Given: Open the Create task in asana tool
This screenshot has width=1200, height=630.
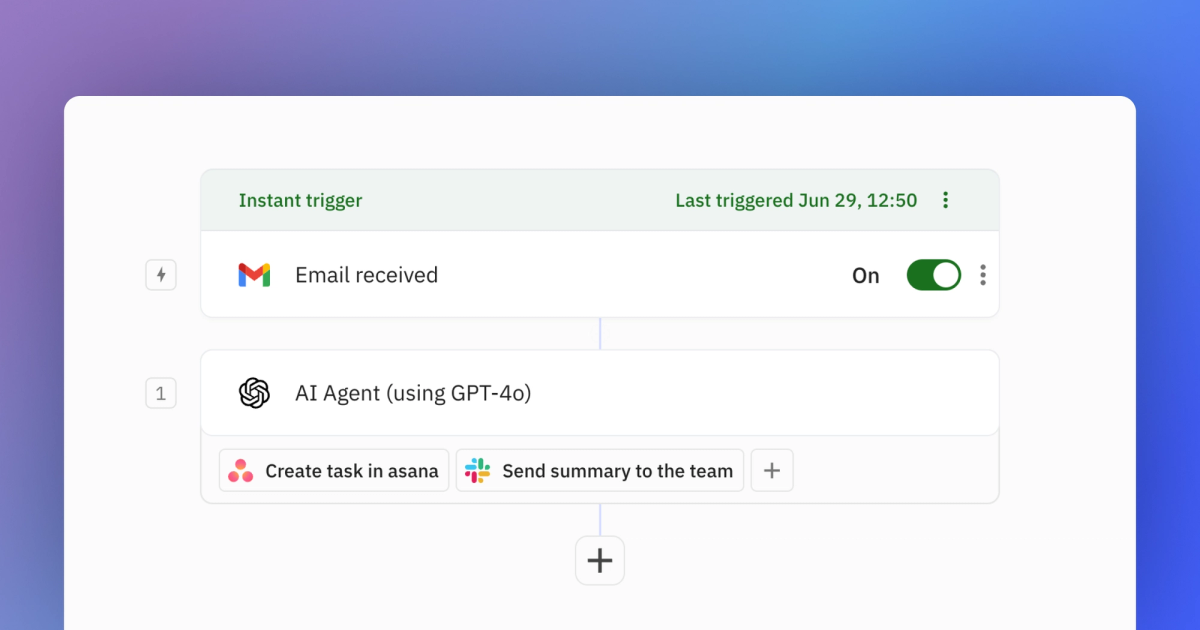Looking at the screenshot, I should pyautogui.click(x=333, y=470).
